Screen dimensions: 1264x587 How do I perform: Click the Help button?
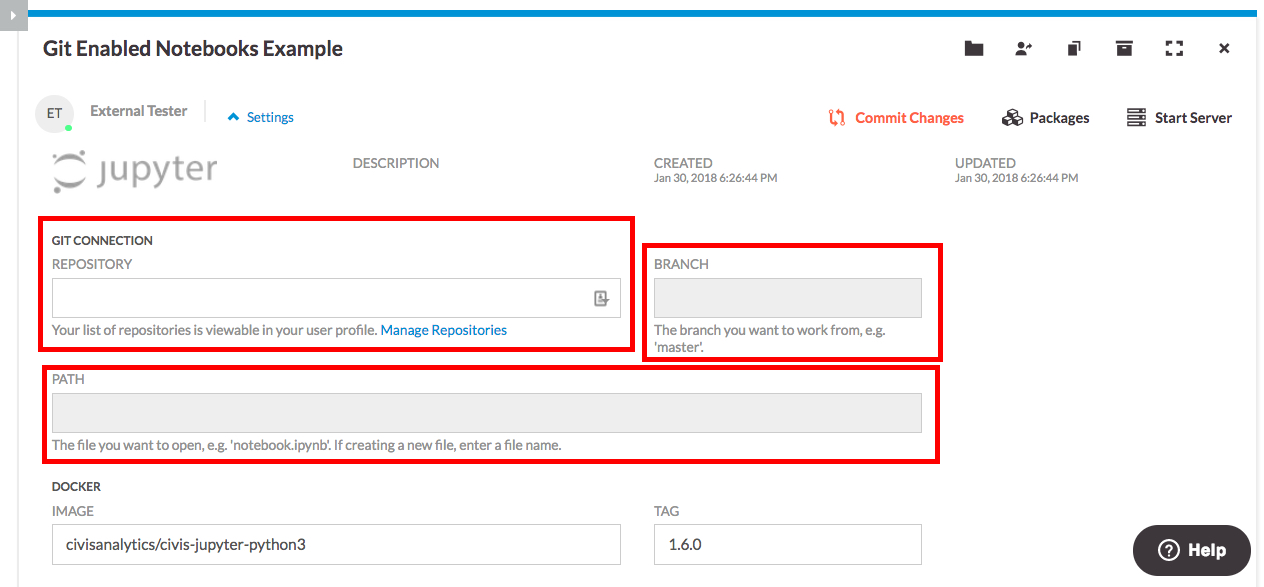(x=1191, y=550)
